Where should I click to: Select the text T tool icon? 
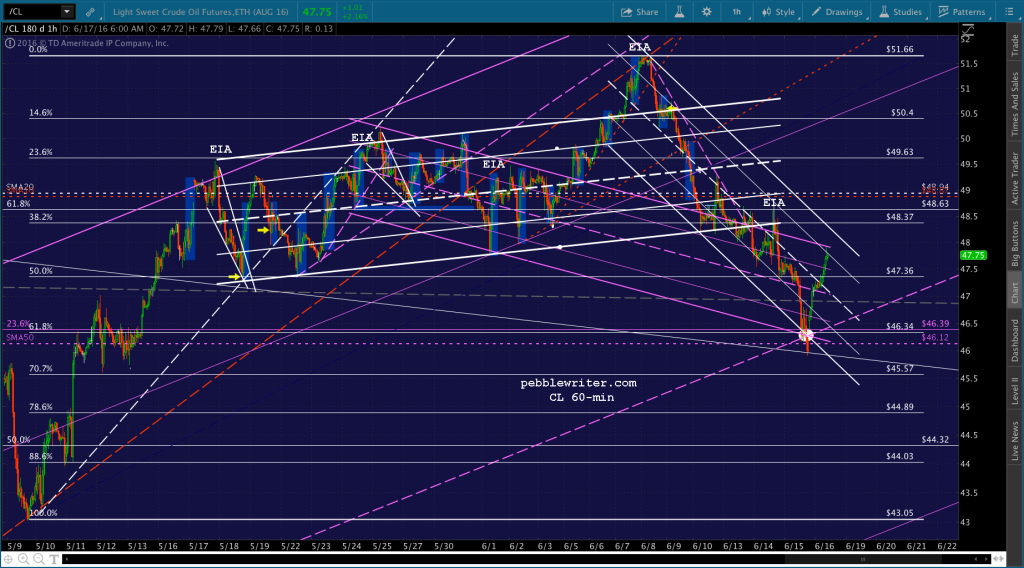[x=54, y=560]
